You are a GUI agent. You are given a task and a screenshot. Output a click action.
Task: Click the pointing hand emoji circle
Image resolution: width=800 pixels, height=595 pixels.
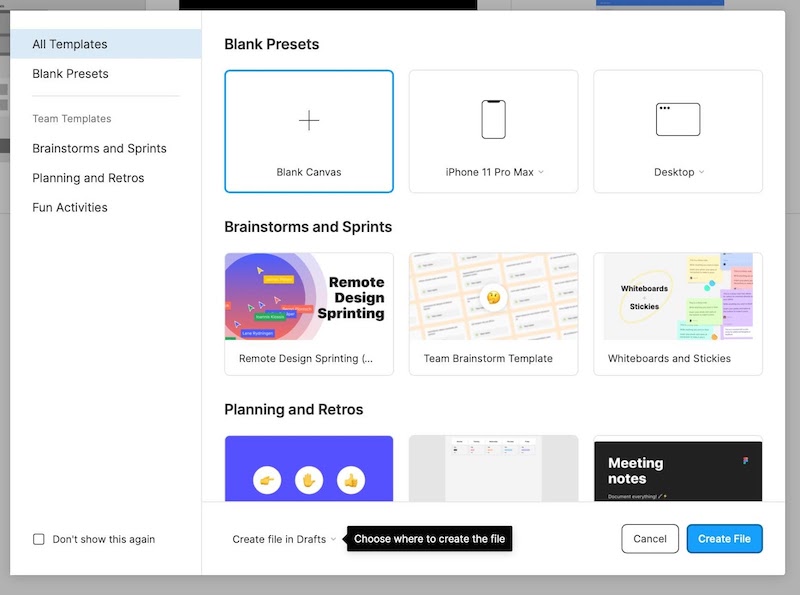[267, 480]
